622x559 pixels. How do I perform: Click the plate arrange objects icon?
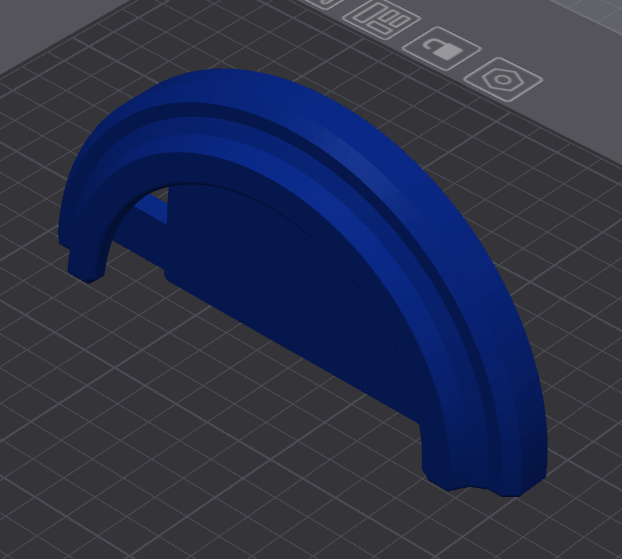382,19
